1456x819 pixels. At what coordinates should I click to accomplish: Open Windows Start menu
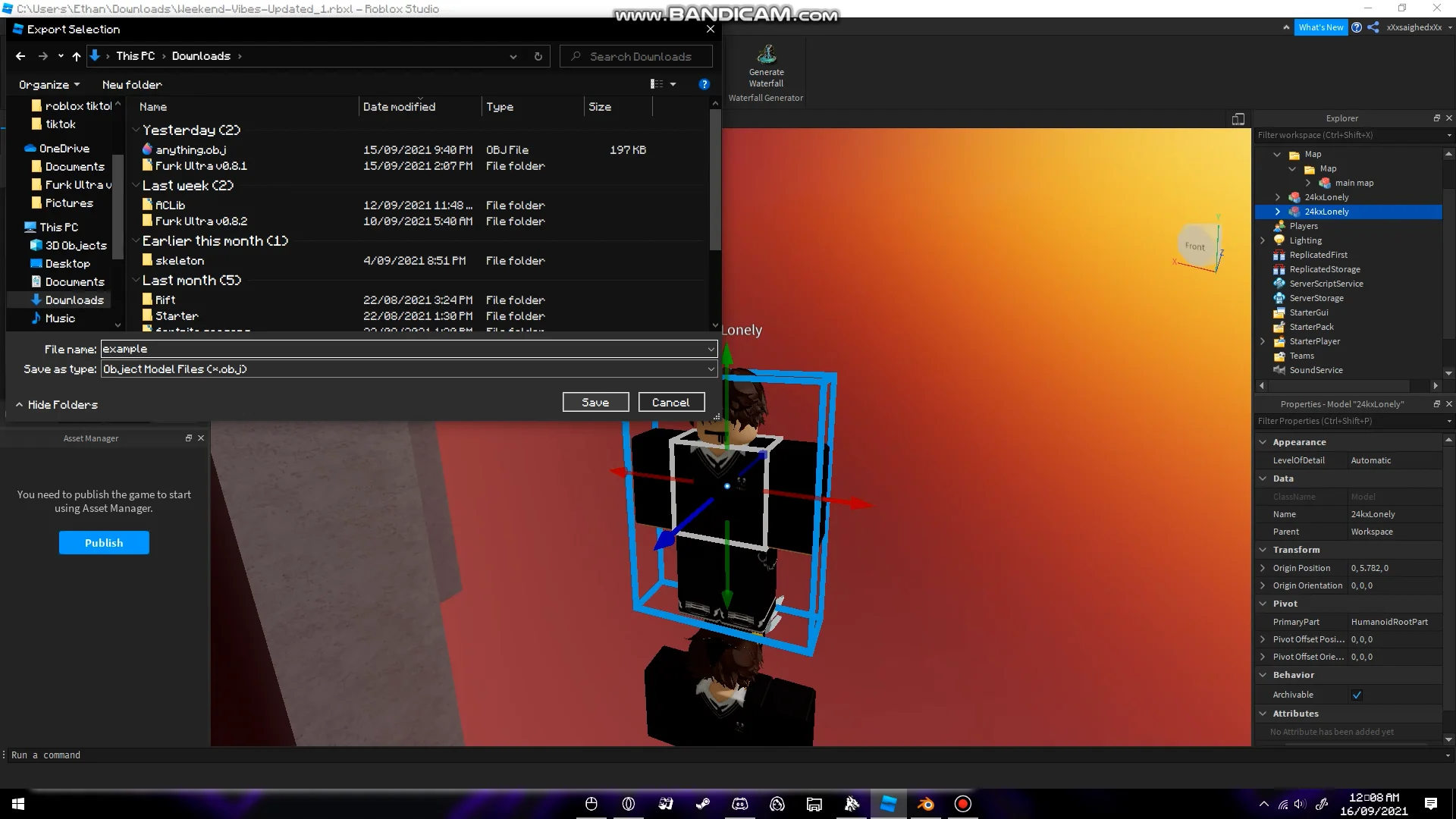coord(18,804)
